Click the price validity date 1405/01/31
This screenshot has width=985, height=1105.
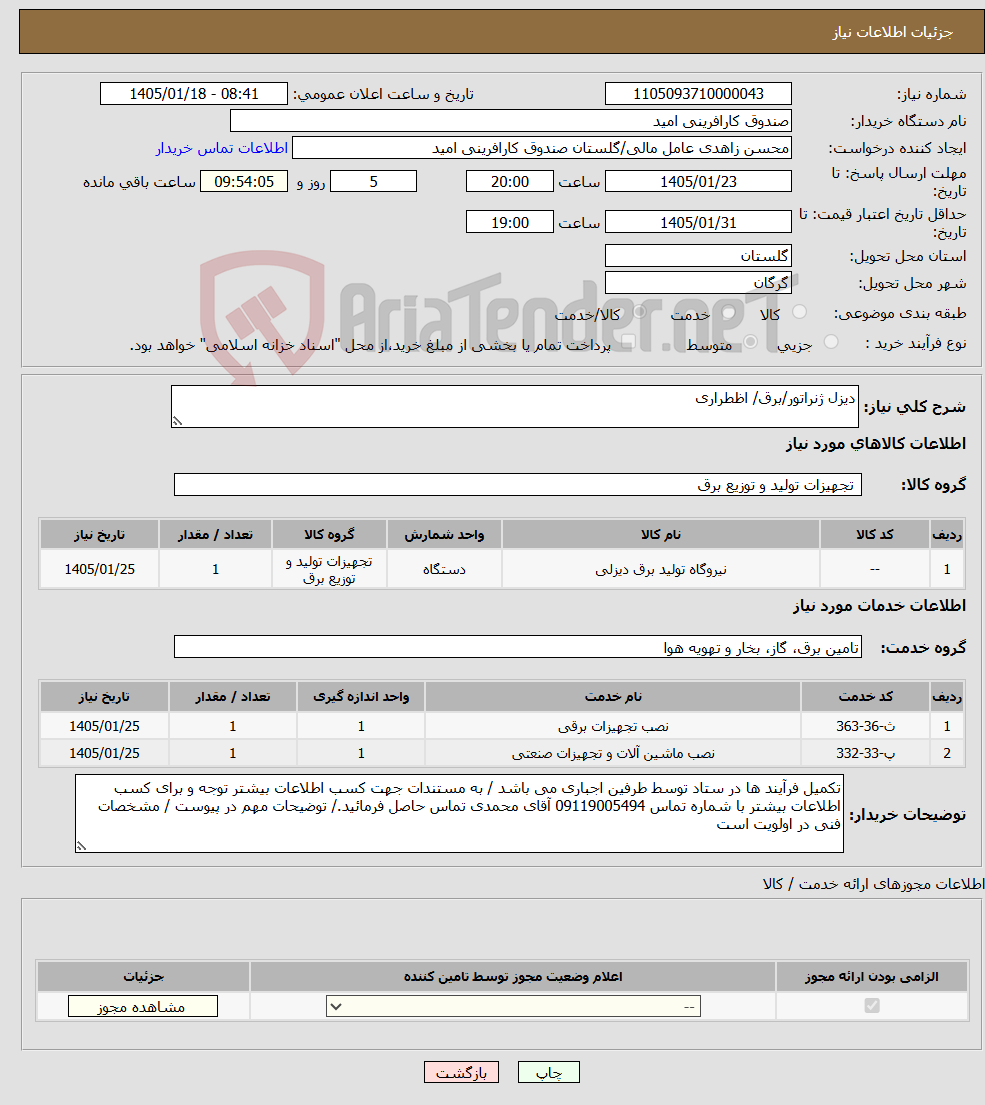pos(698,222)
